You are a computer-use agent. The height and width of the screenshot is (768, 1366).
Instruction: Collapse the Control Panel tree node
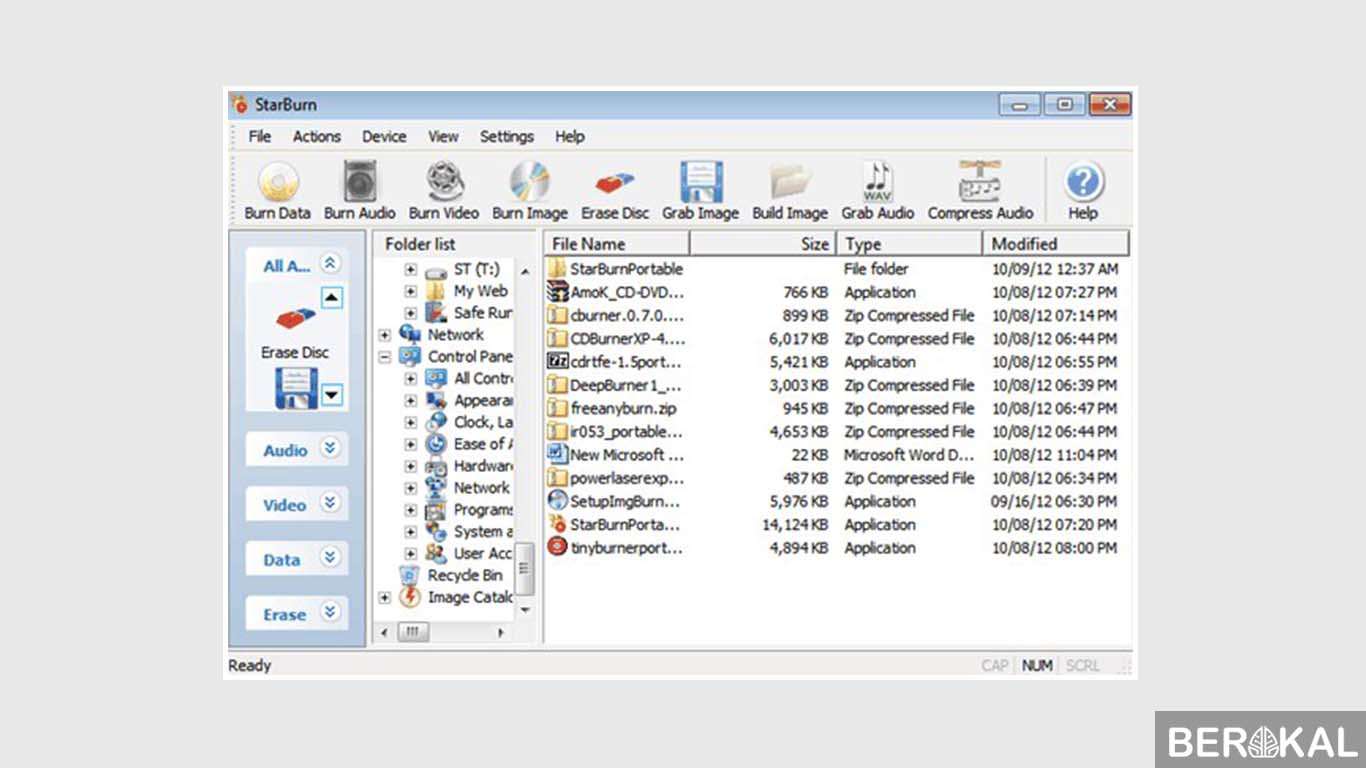tap(385, 357)
